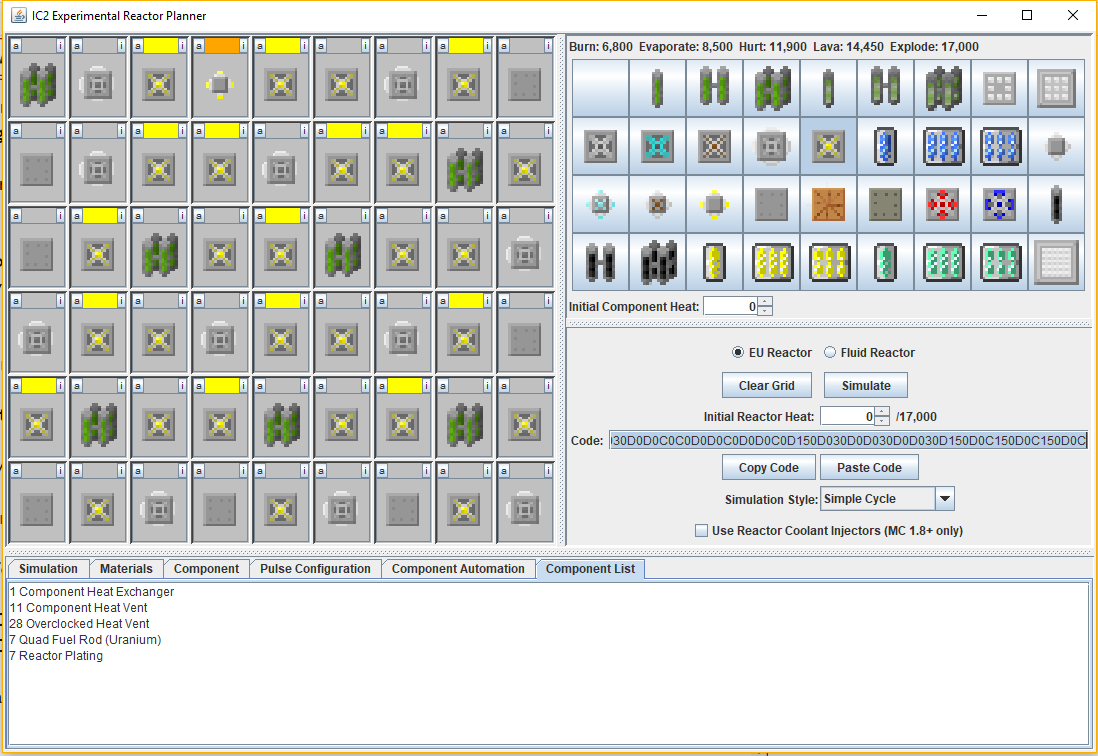Choose the Quad Fuel Rod (MOX) palette icon
The width and height of the screenshot is (1098, 756).
[943, 88]
